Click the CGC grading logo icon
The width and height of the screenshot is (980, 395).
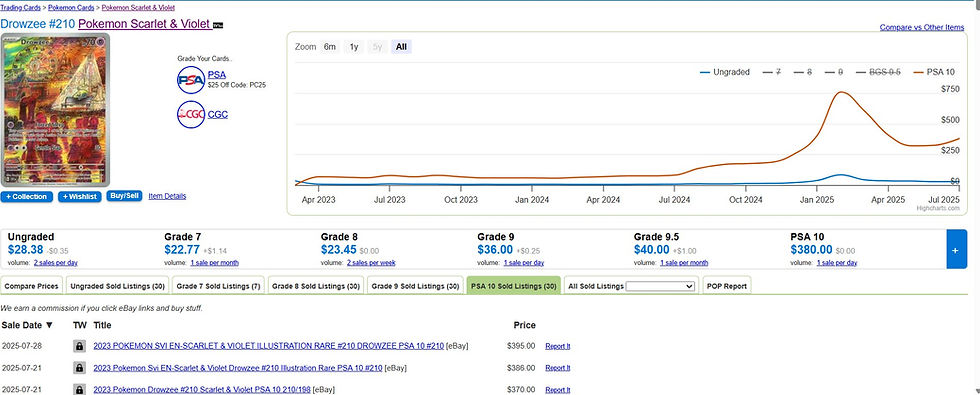191,114
